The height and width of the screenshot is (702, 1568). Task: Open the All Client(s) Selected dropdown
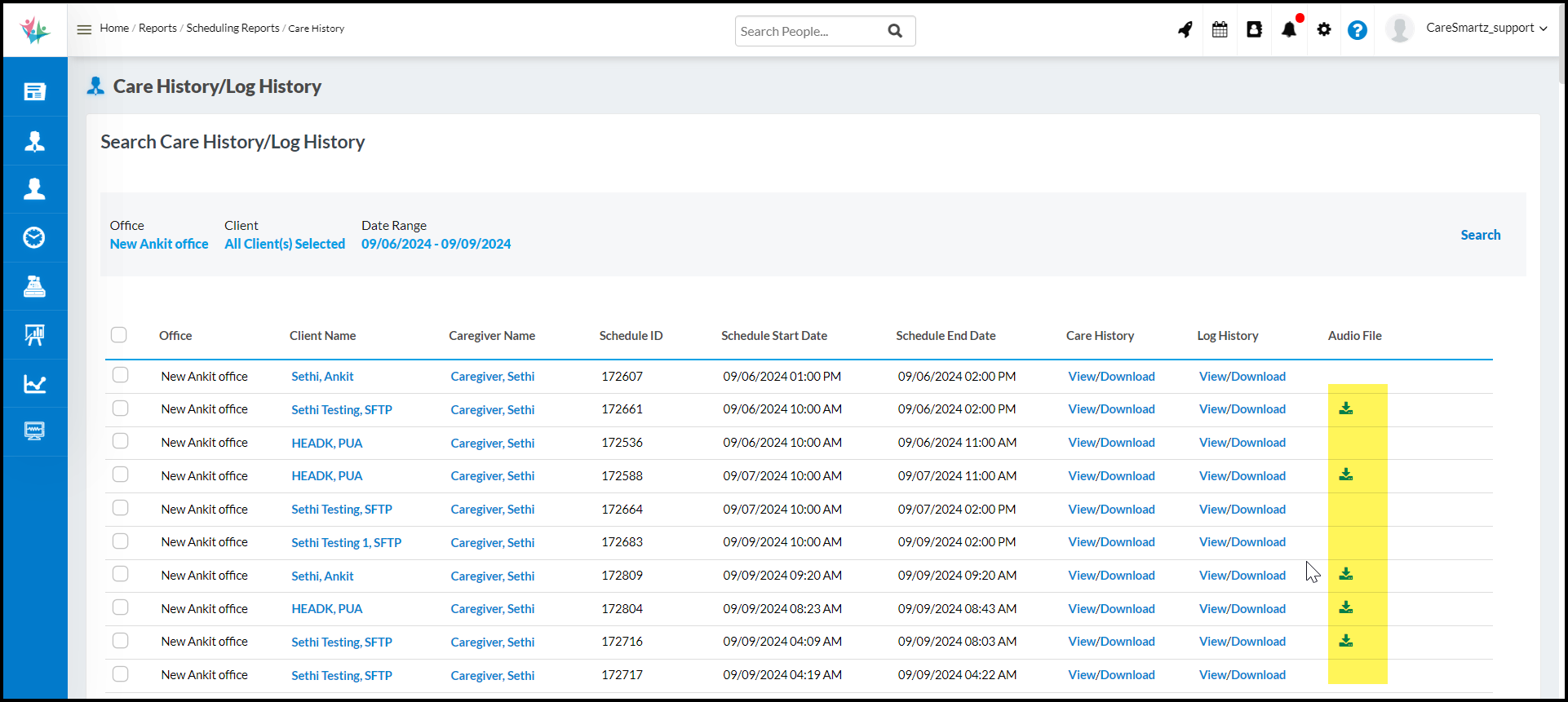(x=285, y=244)
